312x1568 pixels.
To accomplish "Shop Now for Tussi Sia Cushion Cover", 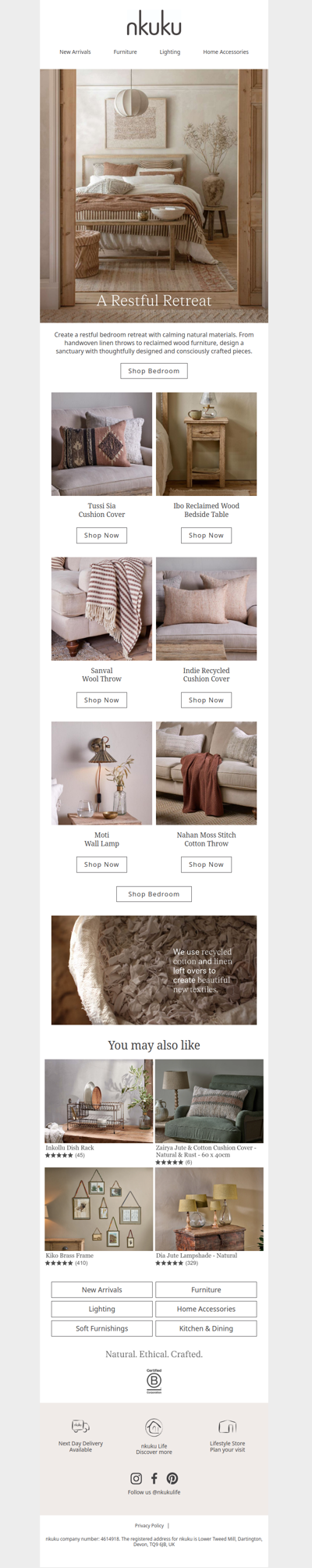I will [x=101, y=536].
